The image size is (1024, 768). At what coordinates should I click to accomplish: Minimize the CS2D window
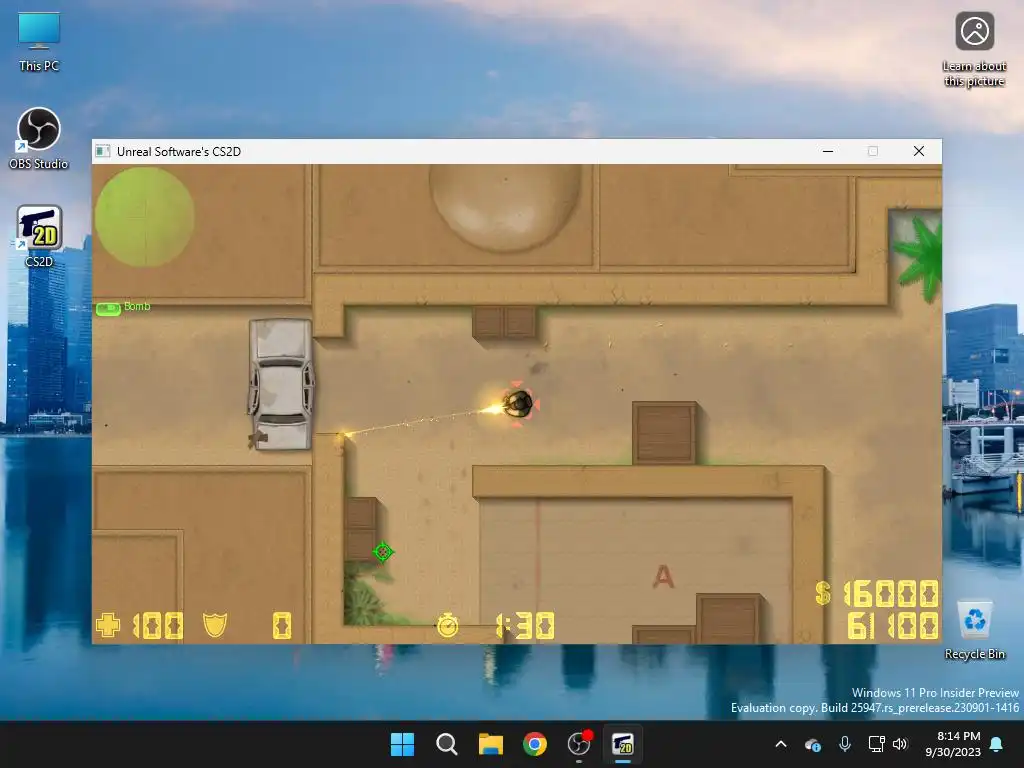[828, 152]
